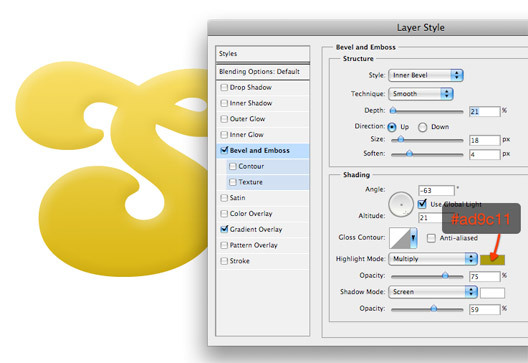Click the Soften value field
Viewport: 528px width, 363px height.
485,155
